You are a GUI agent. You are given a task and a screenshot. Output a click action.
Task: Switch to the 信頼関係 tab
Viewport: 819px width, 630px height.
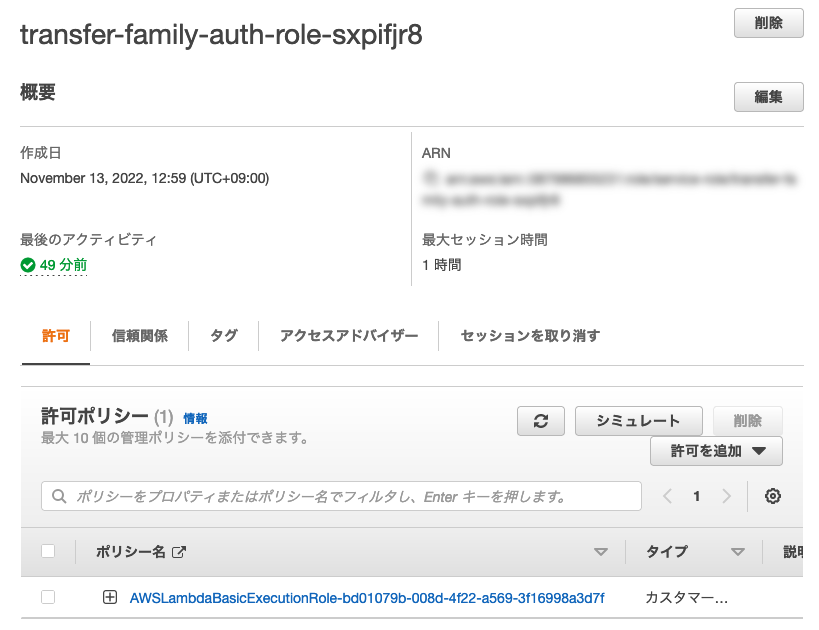point(139,336)
